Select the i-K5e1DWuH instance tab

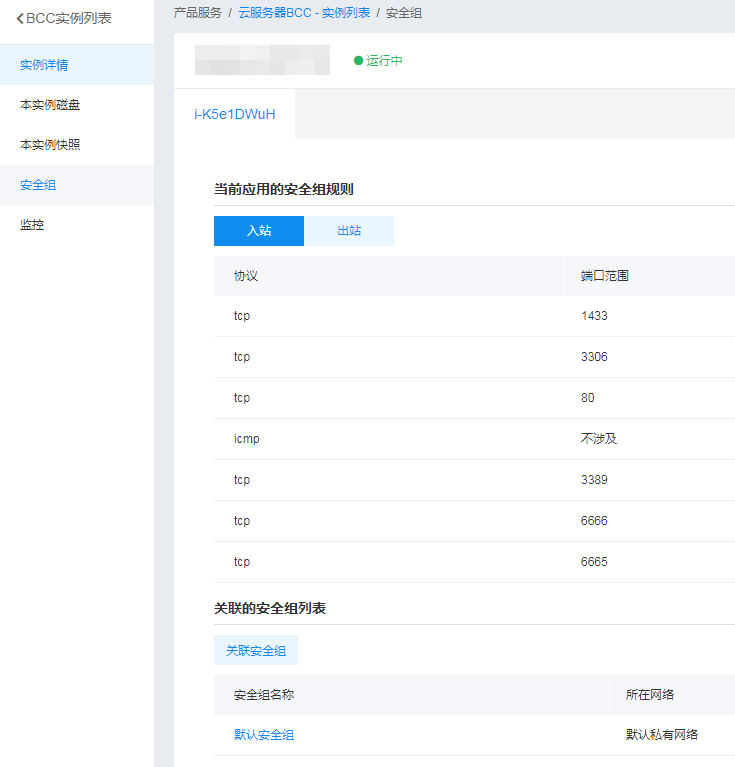[235, 114]
